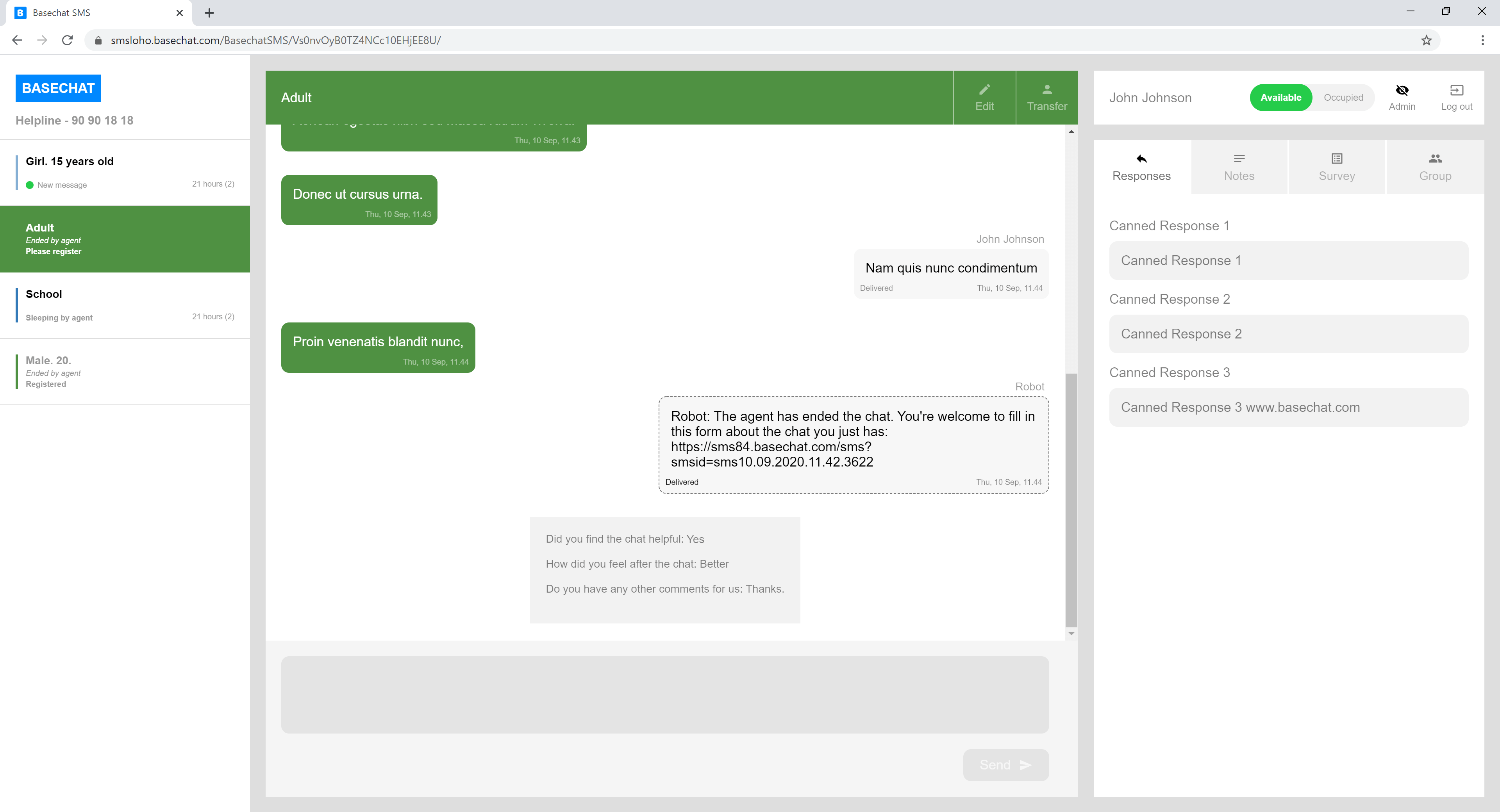The width and height of the screenshot is (1500, 812).
Task: Click the Survey list icon
Action: pos(1337,158)
